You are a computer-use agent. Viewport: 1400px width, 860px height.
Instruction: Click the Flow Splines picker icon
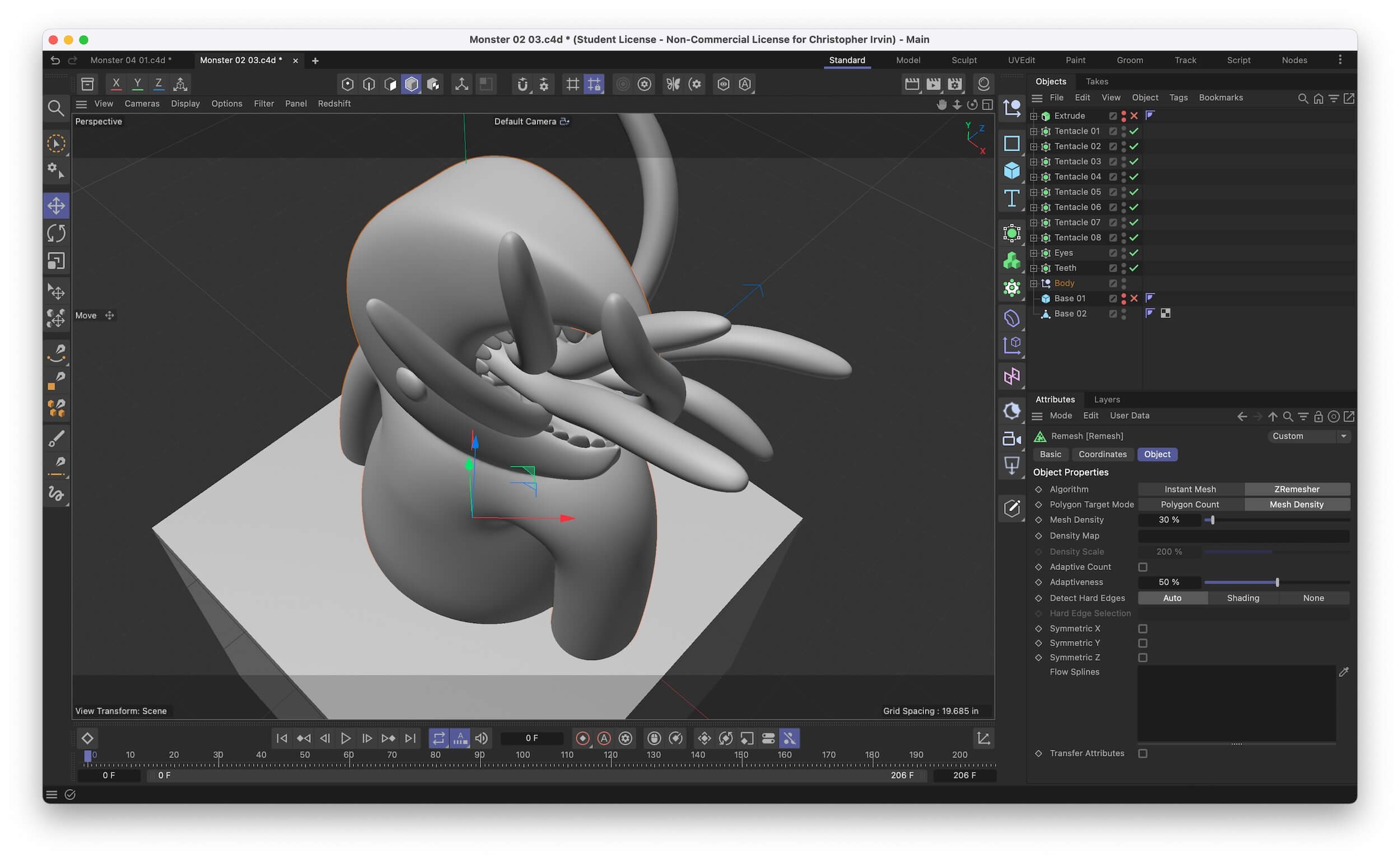coord(1343,672)
